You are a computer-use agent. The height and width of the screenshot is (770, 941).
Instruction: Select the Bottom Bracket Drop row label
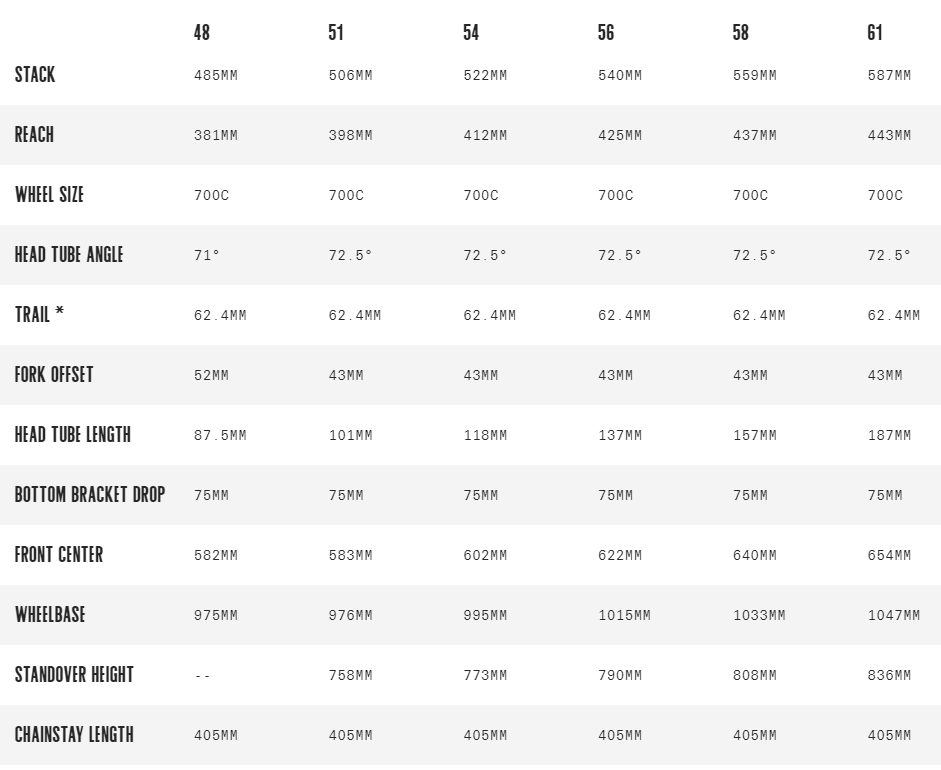[90, 495]
